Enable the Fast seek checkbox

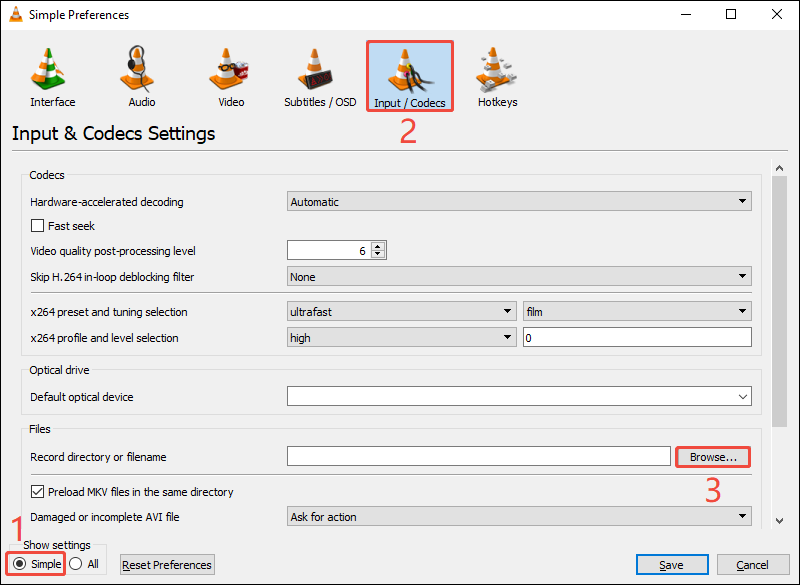pyautogui.click(x=37, y=225)
